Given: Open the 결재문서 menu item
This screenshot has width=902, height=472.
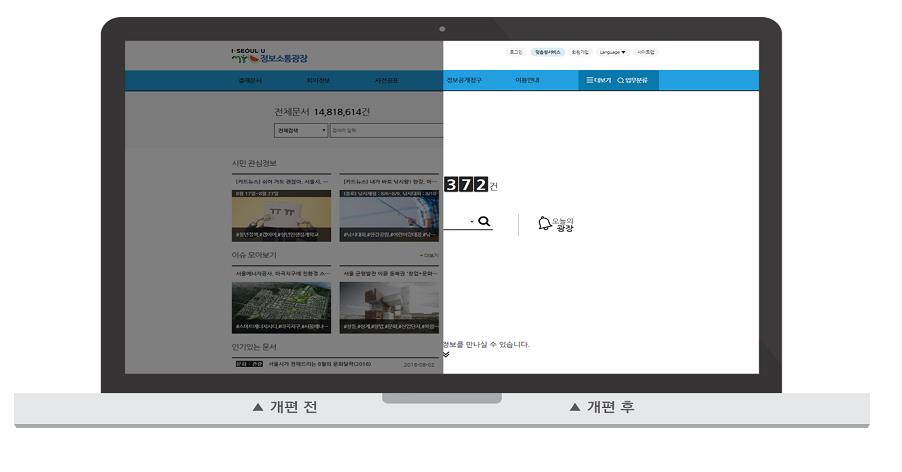Looking at the screenshot, I should tap(250, 80).
